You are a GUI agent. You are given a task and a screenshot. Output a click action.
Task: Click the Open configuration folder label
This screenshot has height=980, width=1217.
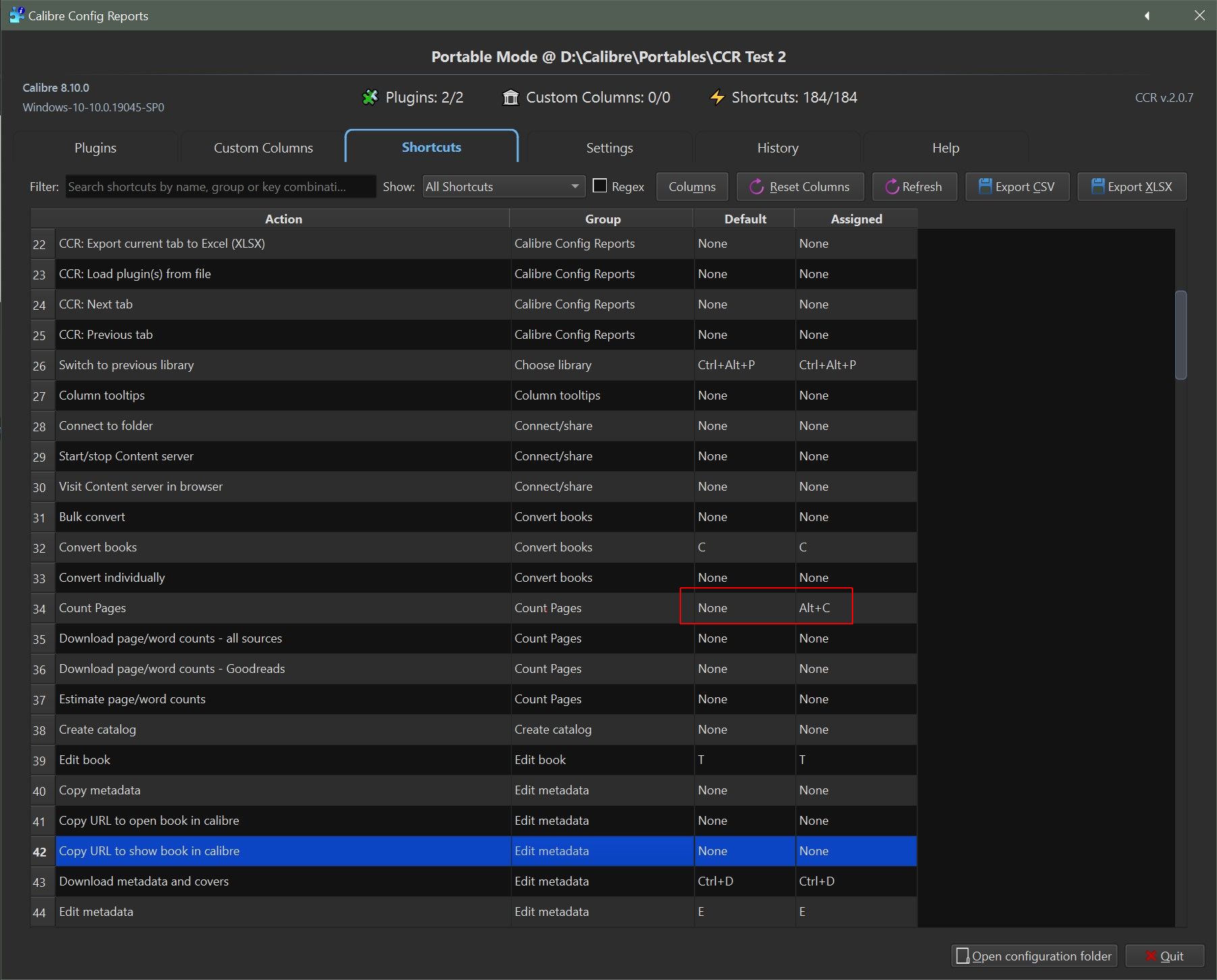tap(1042, 956)
